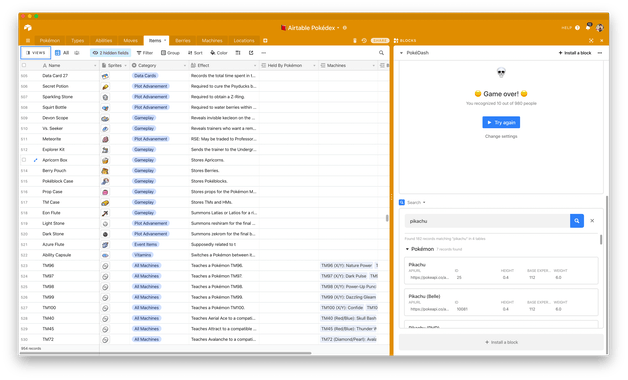628x380 pixels.
Task: Check the Apricorn Box row checkbox
Action: [x=24, y=160]
